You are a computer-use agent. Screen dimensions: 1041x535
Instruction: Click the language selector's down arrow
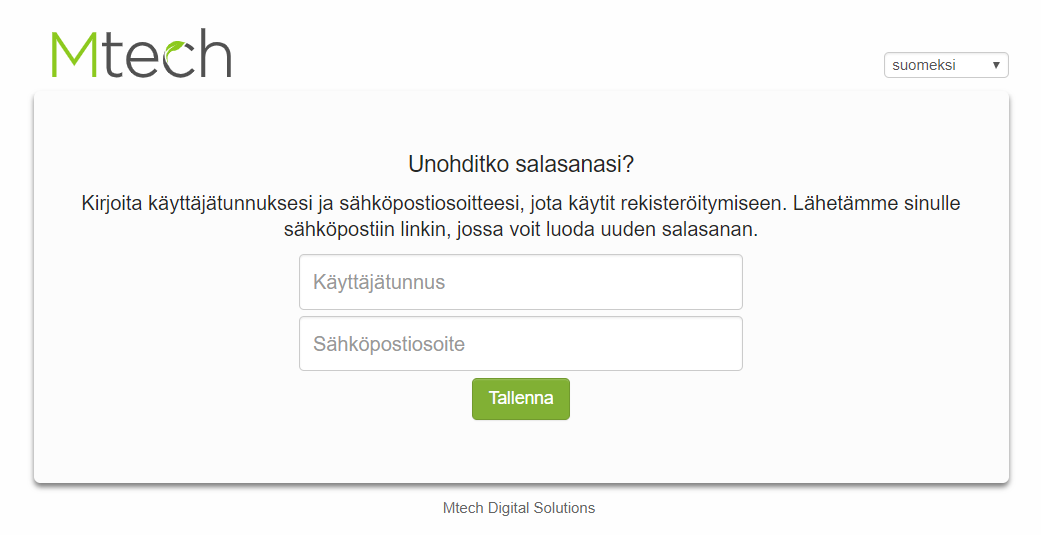996,65
